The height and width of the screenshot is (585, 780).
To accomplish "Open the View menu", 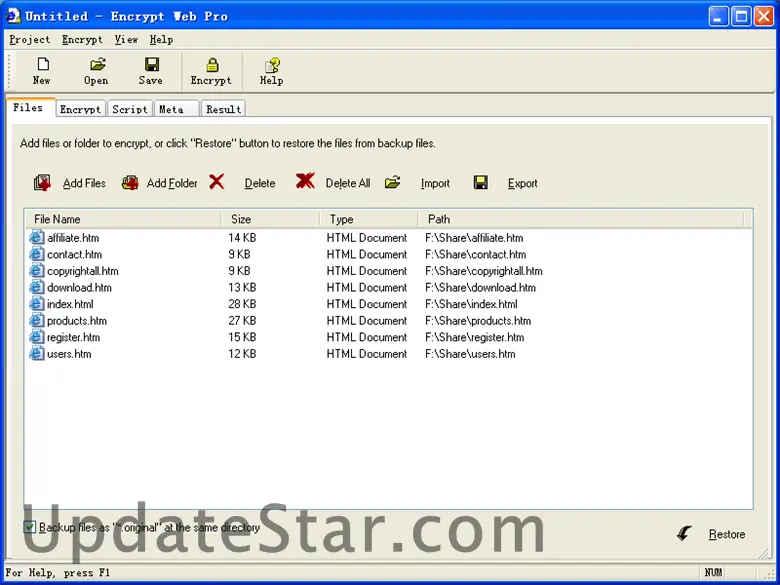I will pyautogui.click(x=126, y=40).
